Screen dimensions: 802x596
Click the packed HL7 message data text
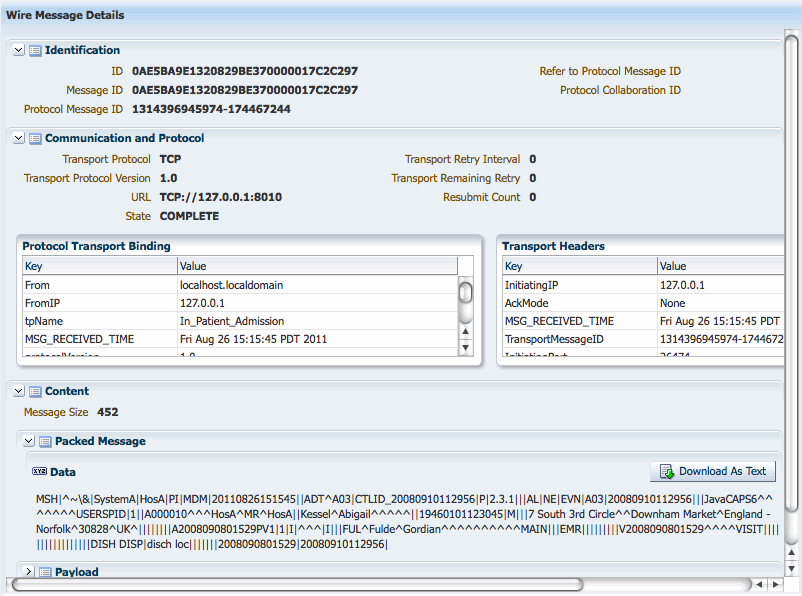point(407,521)
